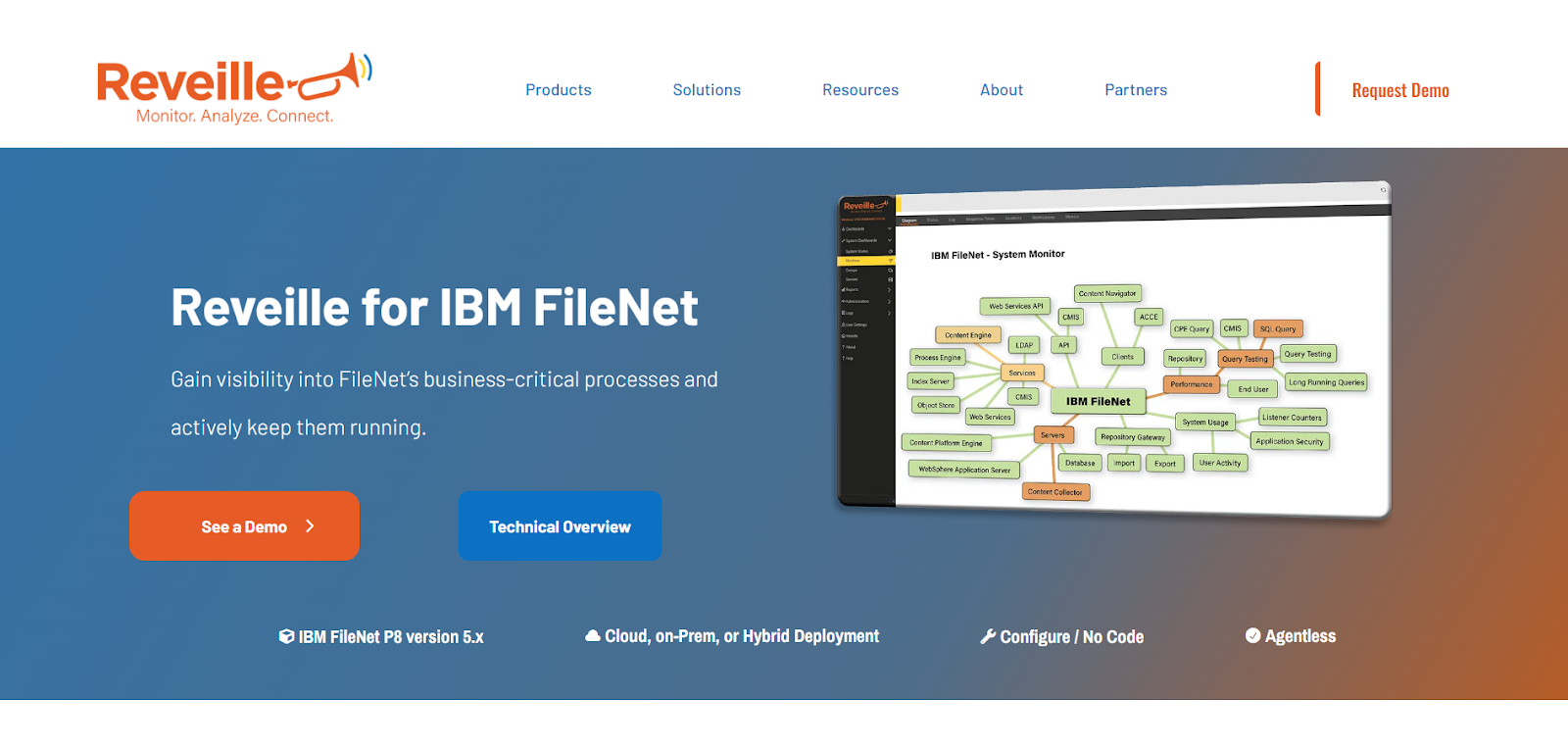Click the wrench icon beside Configure / No Code
The image size is (1568, 749).
pyautogui.click(x=988, y=636)
